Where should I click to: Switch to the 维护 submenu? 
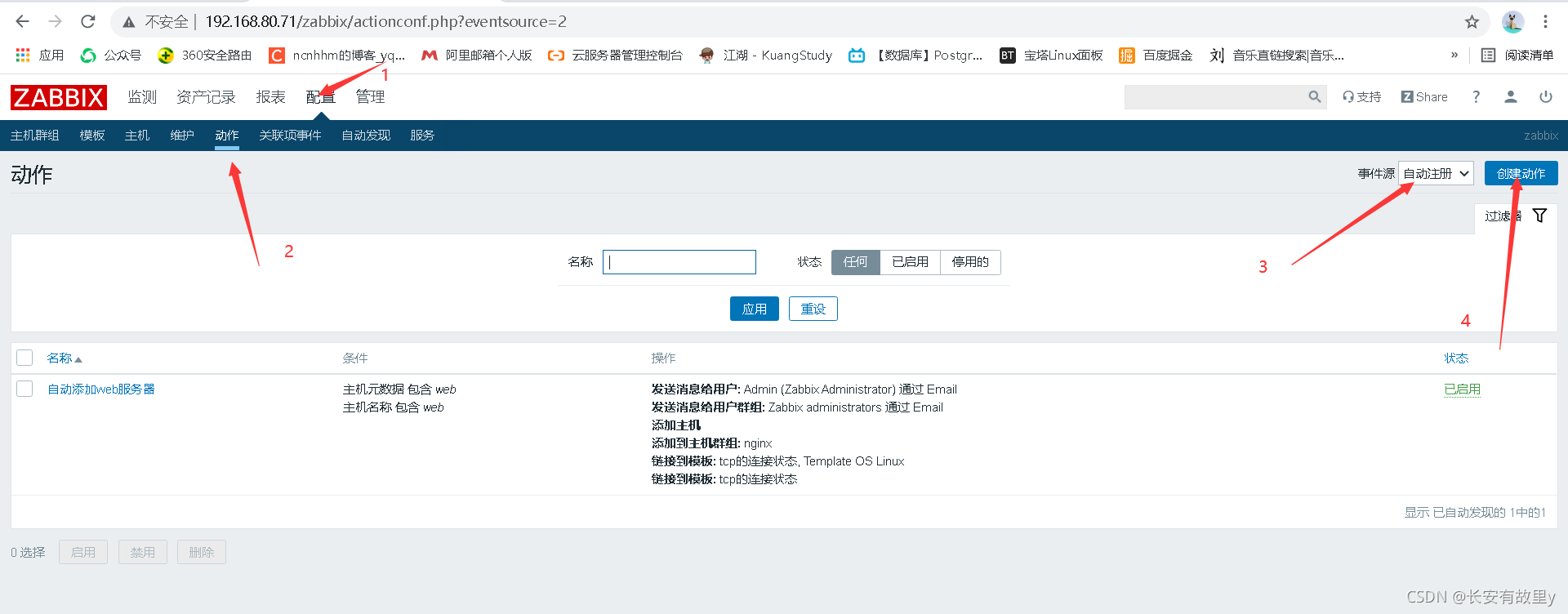(182, 135)
